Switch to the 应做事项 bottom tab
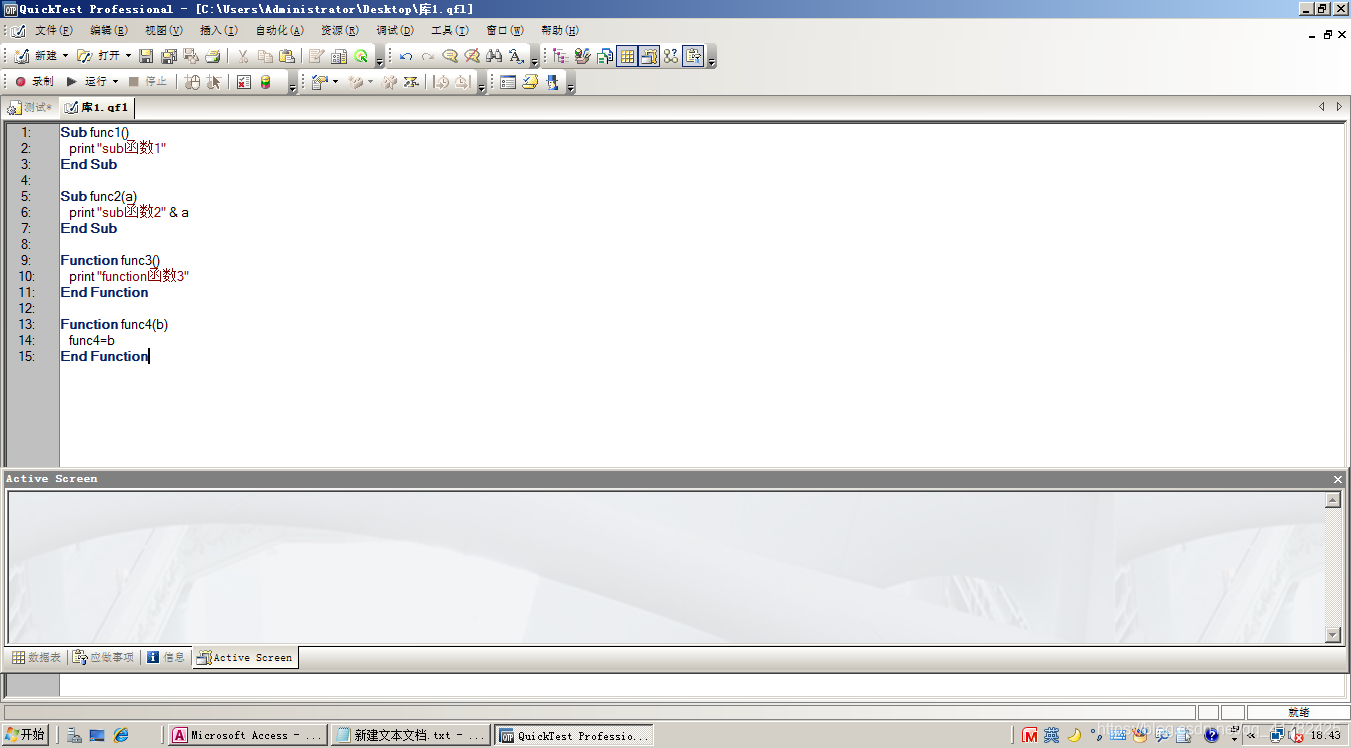1351x748 pixels. [103, 657]
